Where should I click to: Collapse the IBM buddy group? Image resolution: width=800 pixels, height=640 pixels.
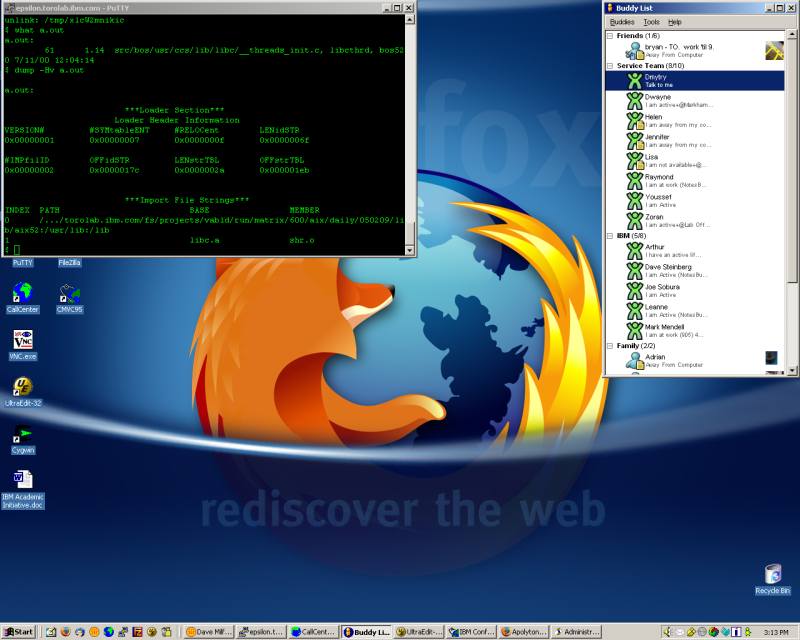click(x=610, y=235)
